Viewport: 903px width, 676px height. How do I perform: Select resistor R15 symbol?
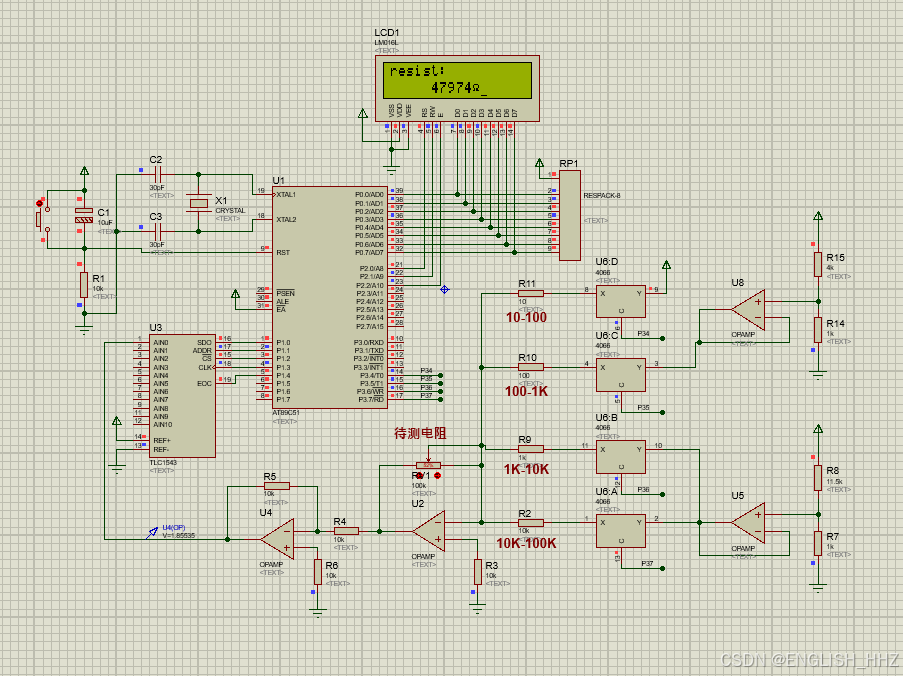[818, 264]
